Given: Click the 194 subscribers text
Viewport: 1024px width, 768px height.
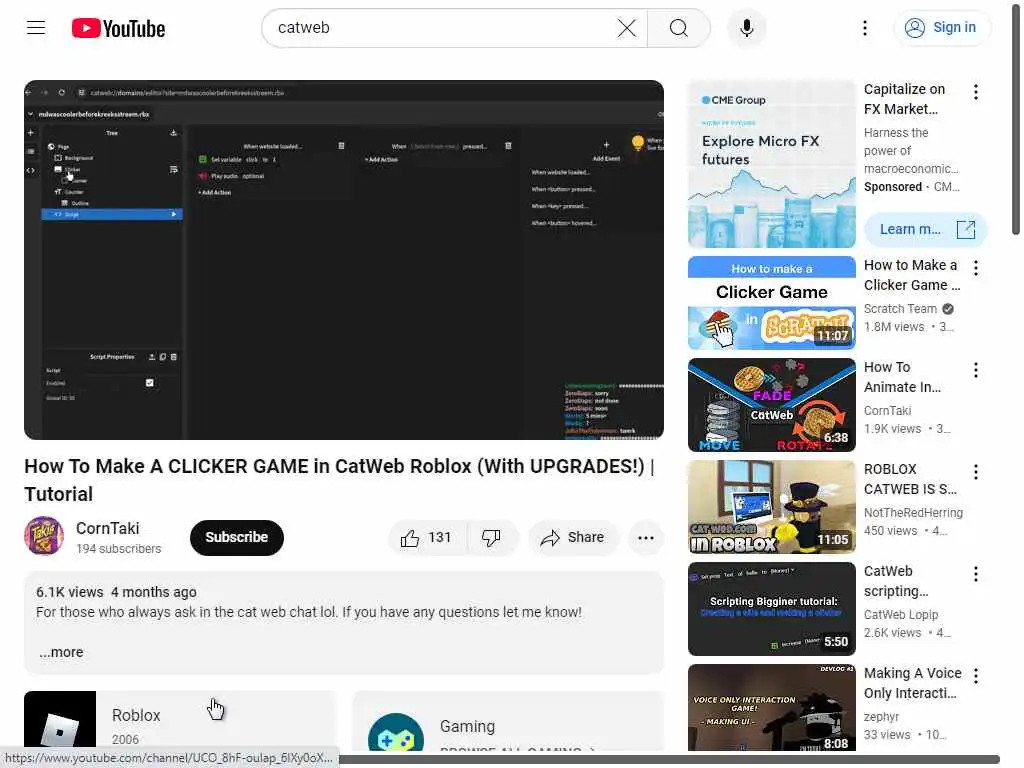Looking at the screenshot, I should tap(118, 549).
